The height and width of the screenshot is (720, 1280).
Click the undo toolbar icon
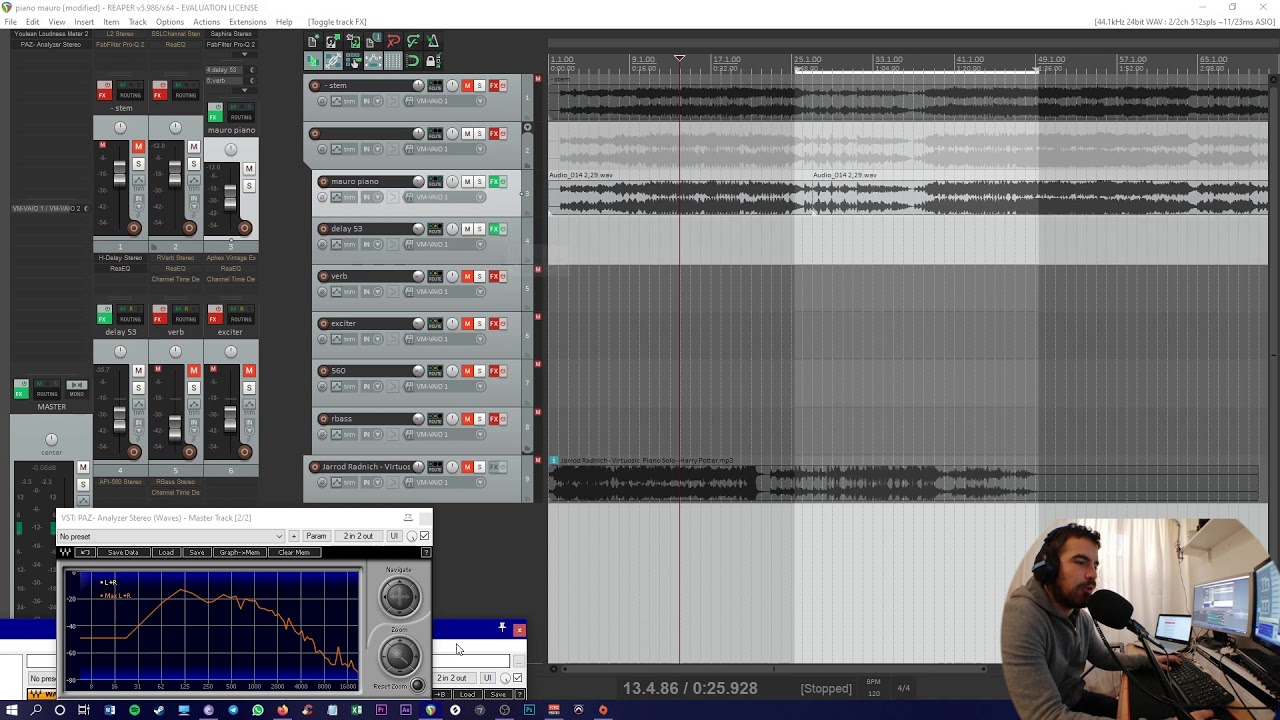click(393, 41)
